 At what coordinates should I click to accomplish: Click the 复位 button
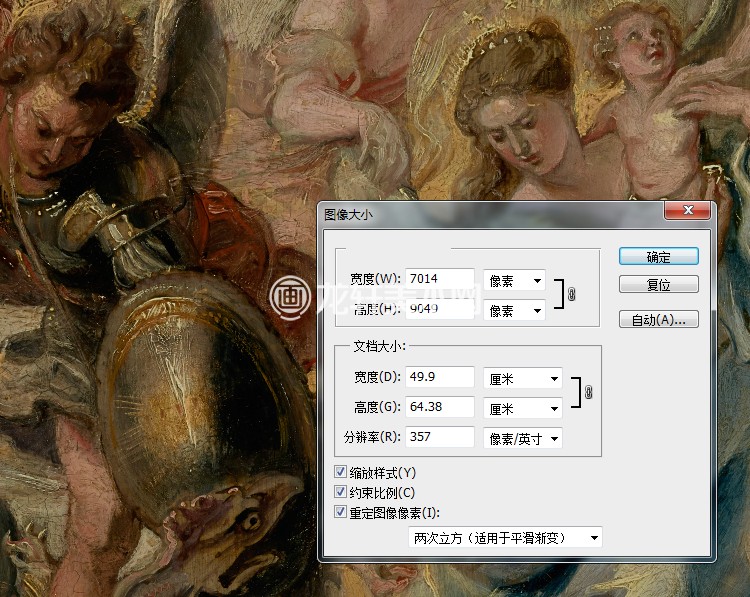click(659, 284)
